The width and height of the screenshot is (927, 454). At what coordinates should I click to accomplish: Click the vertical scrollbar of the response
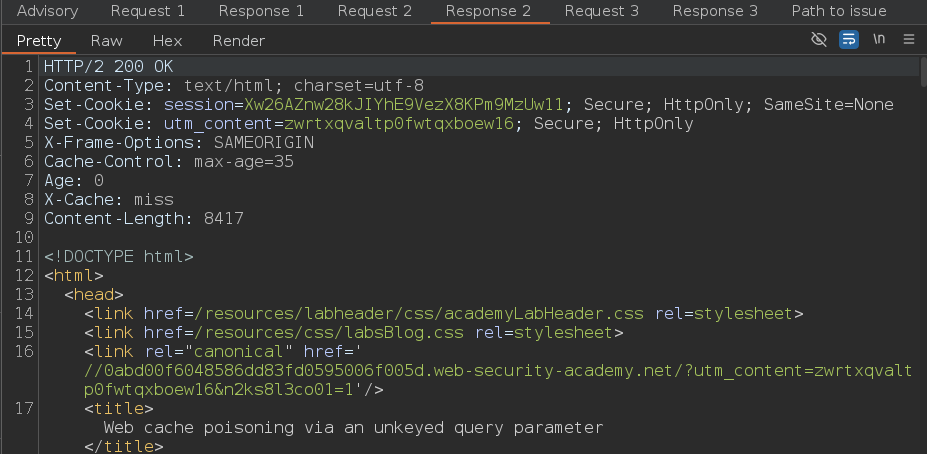pyautogui.click(x=921, y=250)
